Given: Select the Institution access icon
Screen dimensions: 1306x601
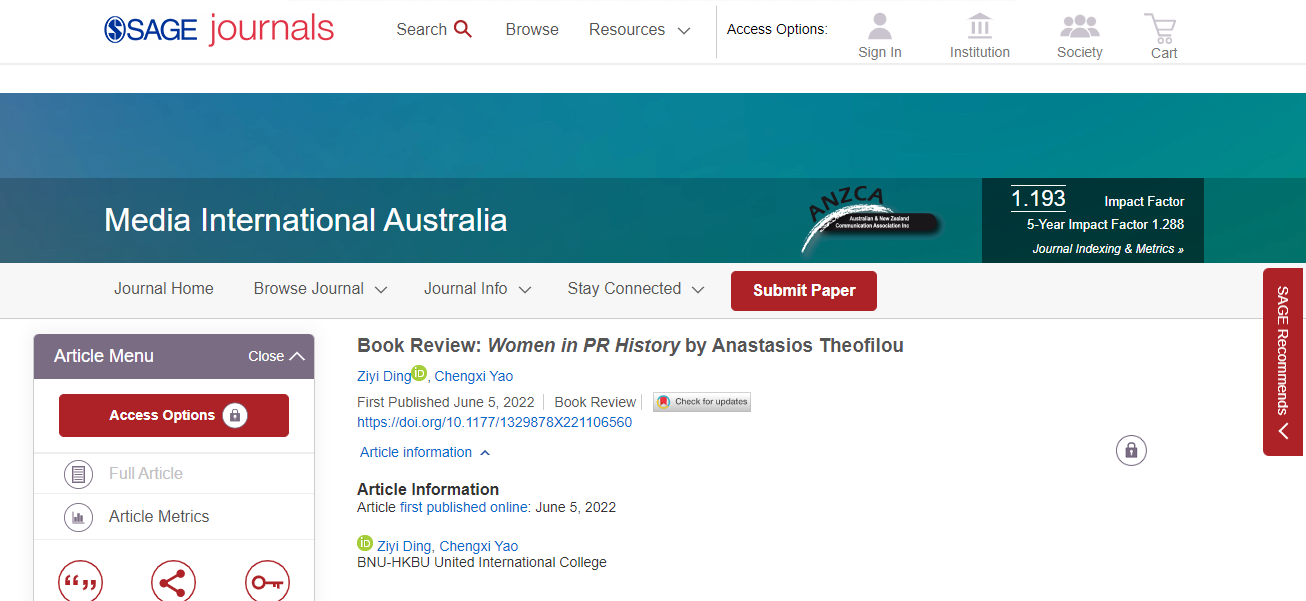Looking at the screenshot, I should 979,27.
